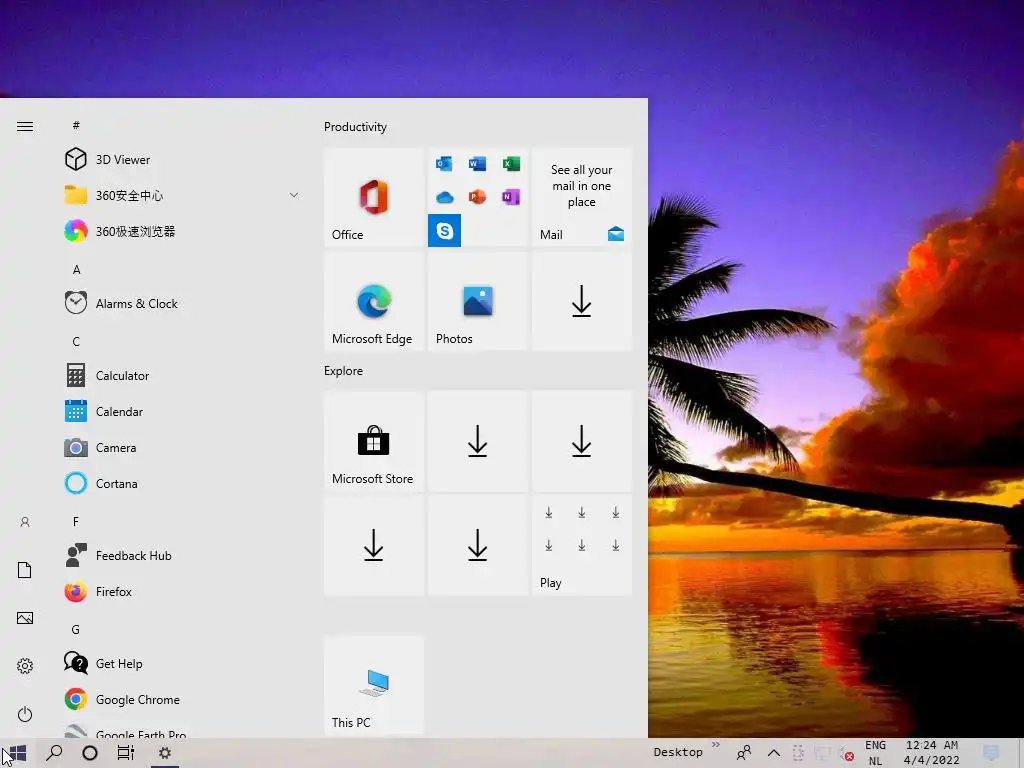Open Microsoft Store tile
The width and height of the screenshot is (1024, 768).
tap(374, 441)
